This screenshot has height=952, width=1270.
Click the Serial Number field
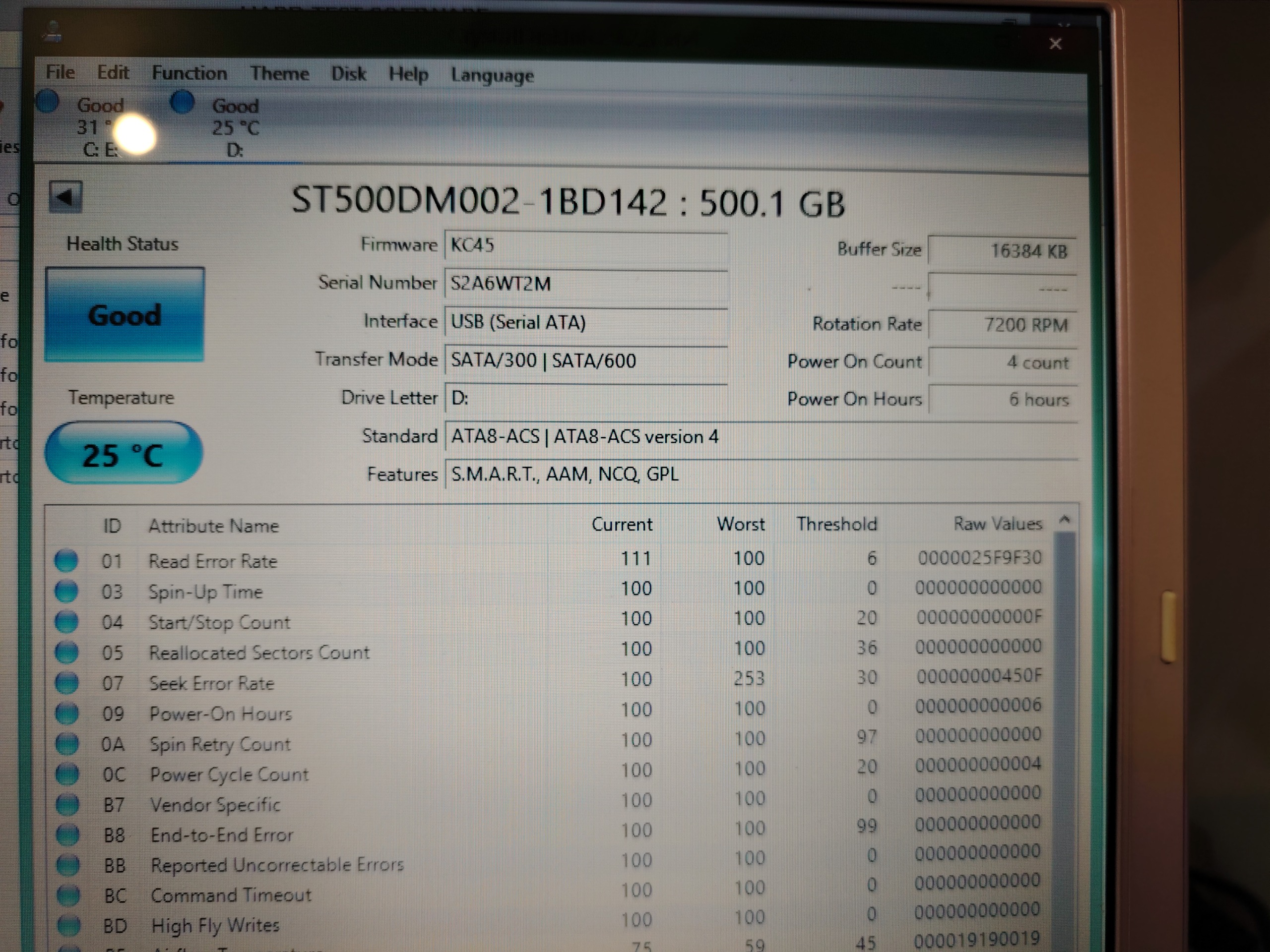point(585,284)
